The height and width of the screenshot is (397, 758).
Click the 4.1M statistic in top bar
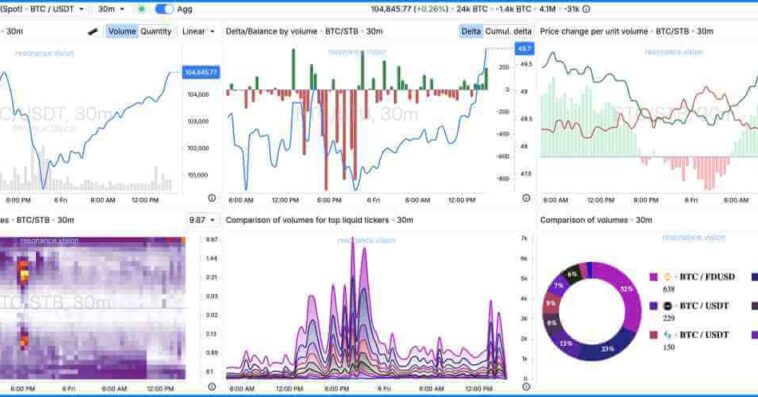[x=547, y=9]
